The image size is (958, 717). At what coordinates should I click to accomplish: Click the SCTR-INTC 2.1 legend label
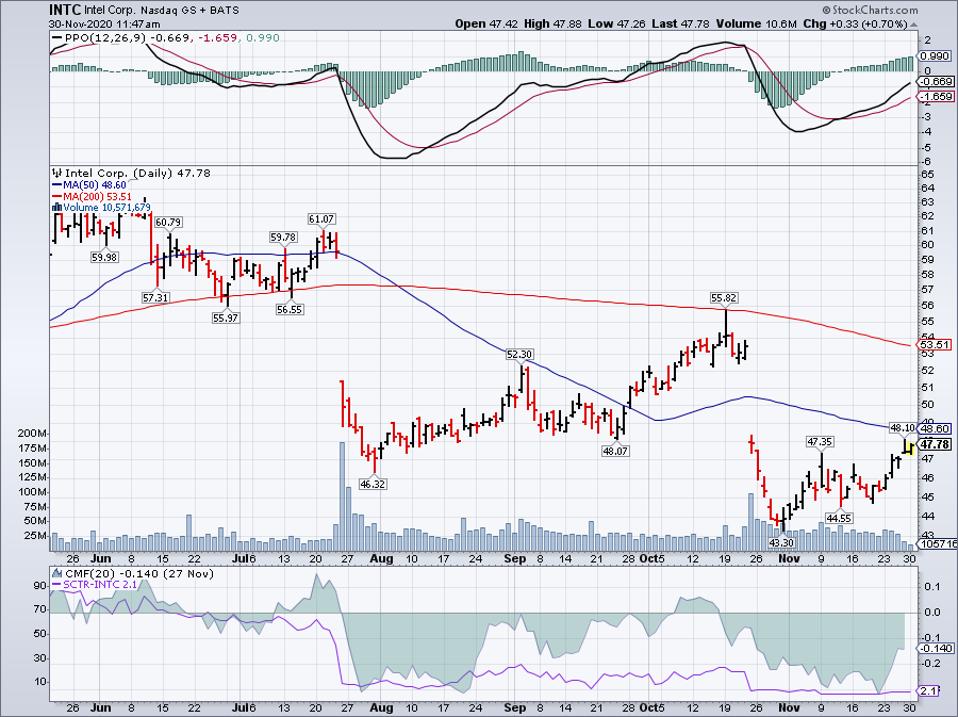(96, 584)
